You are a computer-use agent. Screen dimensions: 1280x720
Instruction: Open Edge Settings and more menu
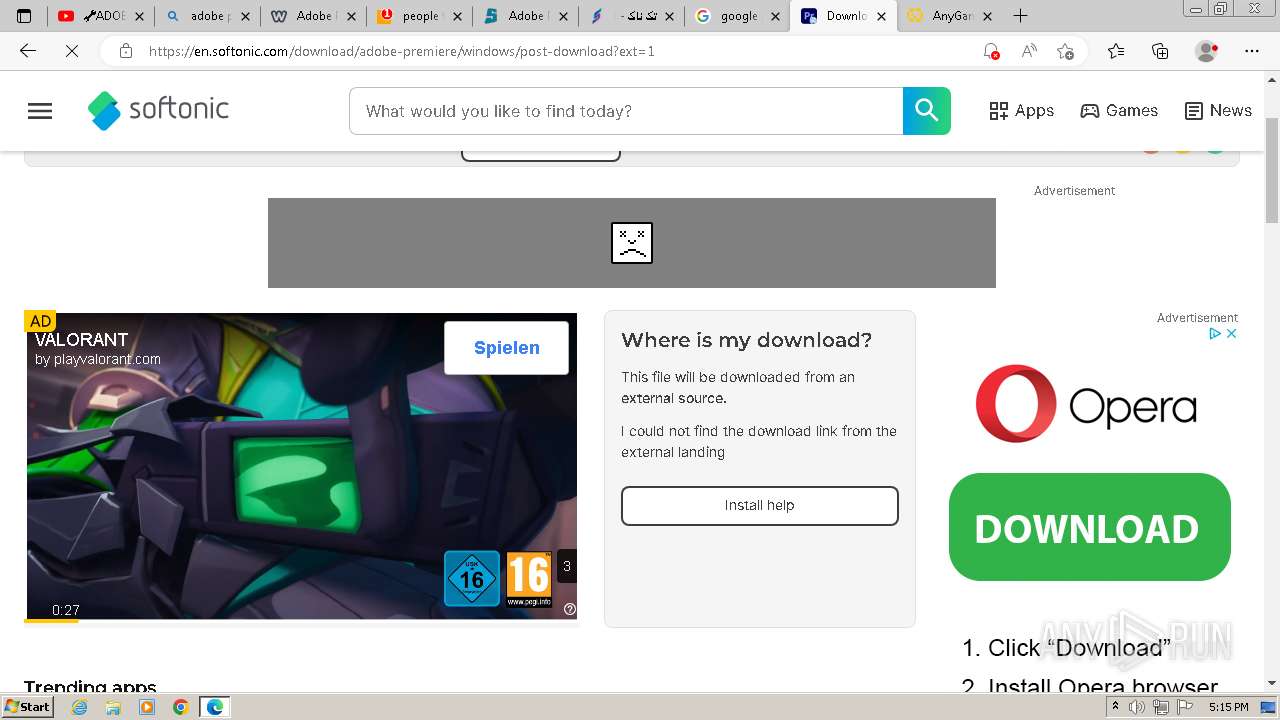pyautogui.click(x=1252, y=51)
